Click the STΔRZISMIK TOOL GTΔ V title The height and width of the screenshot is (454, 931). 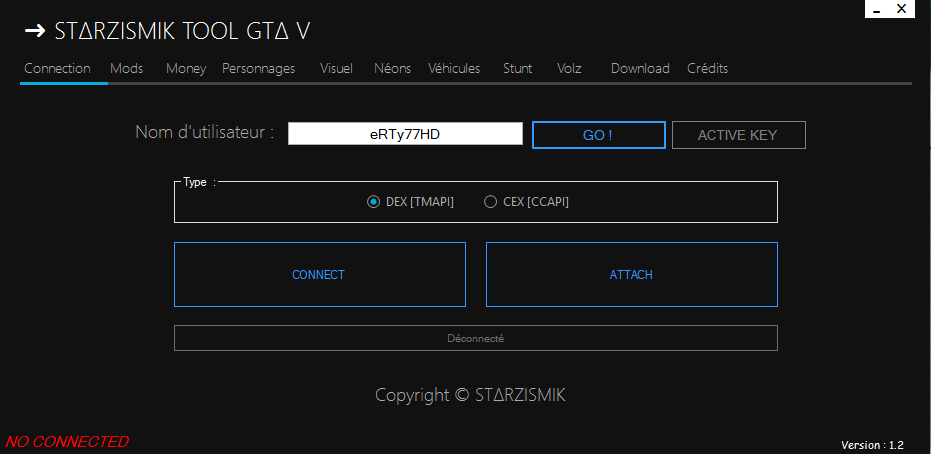click(182, 31)
